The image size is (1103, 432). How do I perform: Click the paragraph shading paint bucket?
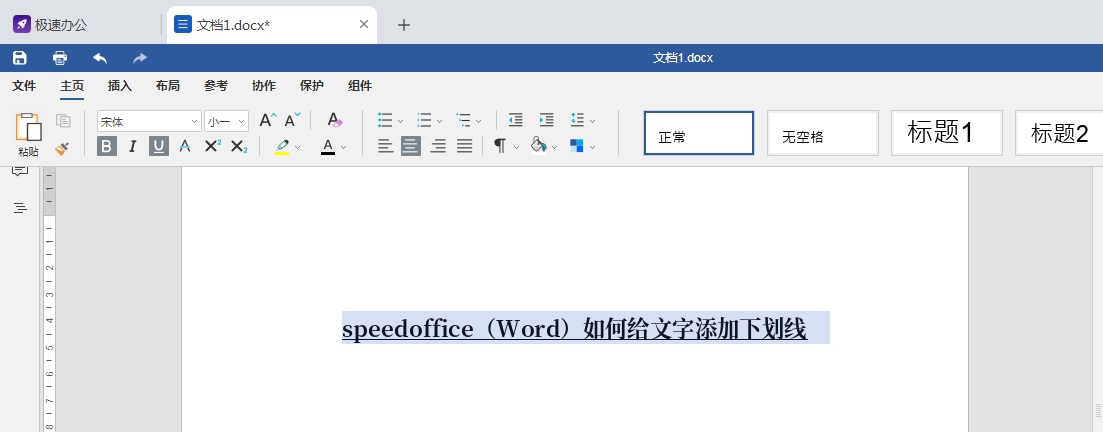539,146
